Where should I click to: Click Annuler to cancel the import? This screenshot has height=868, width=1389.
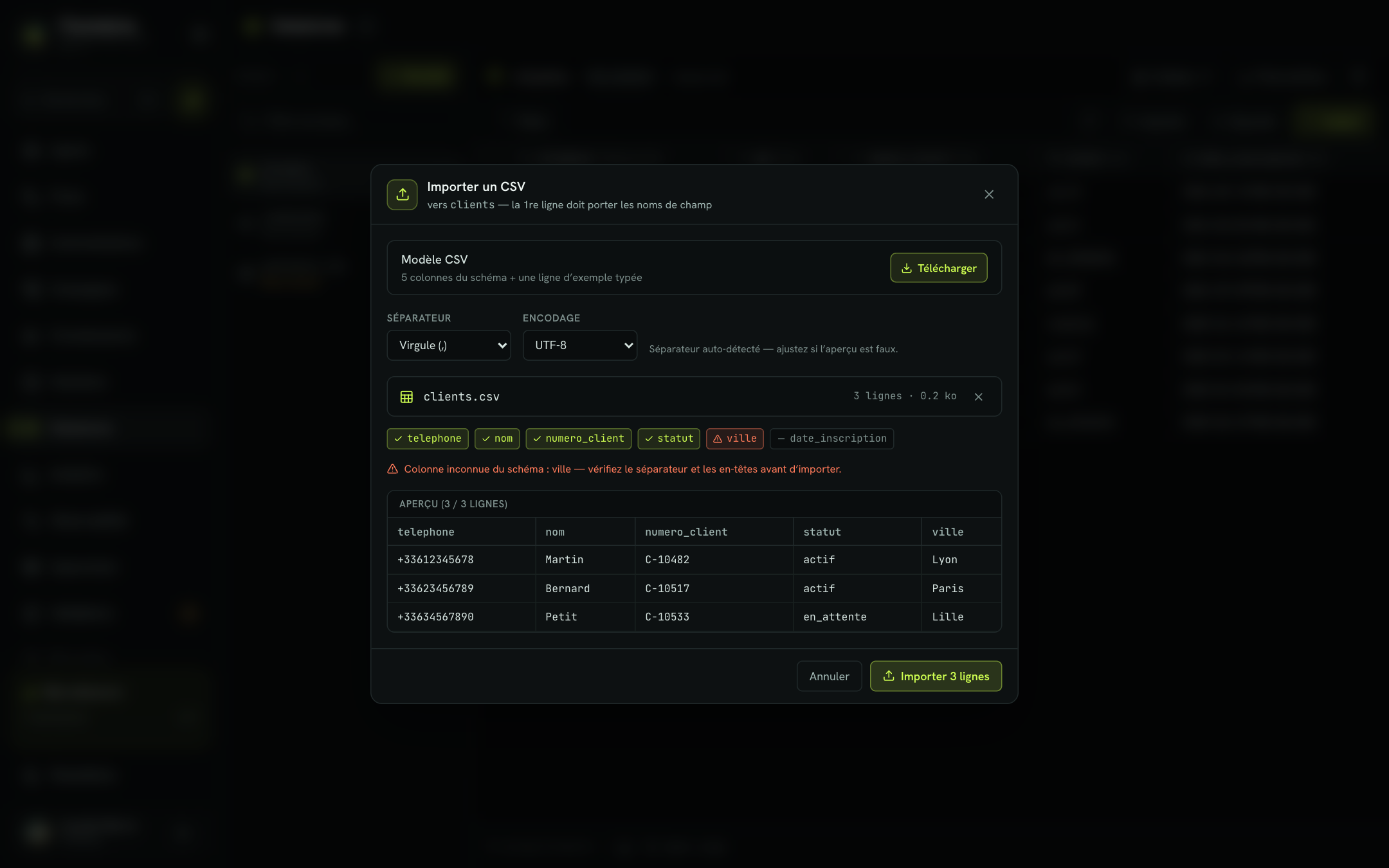click(829, 676)
